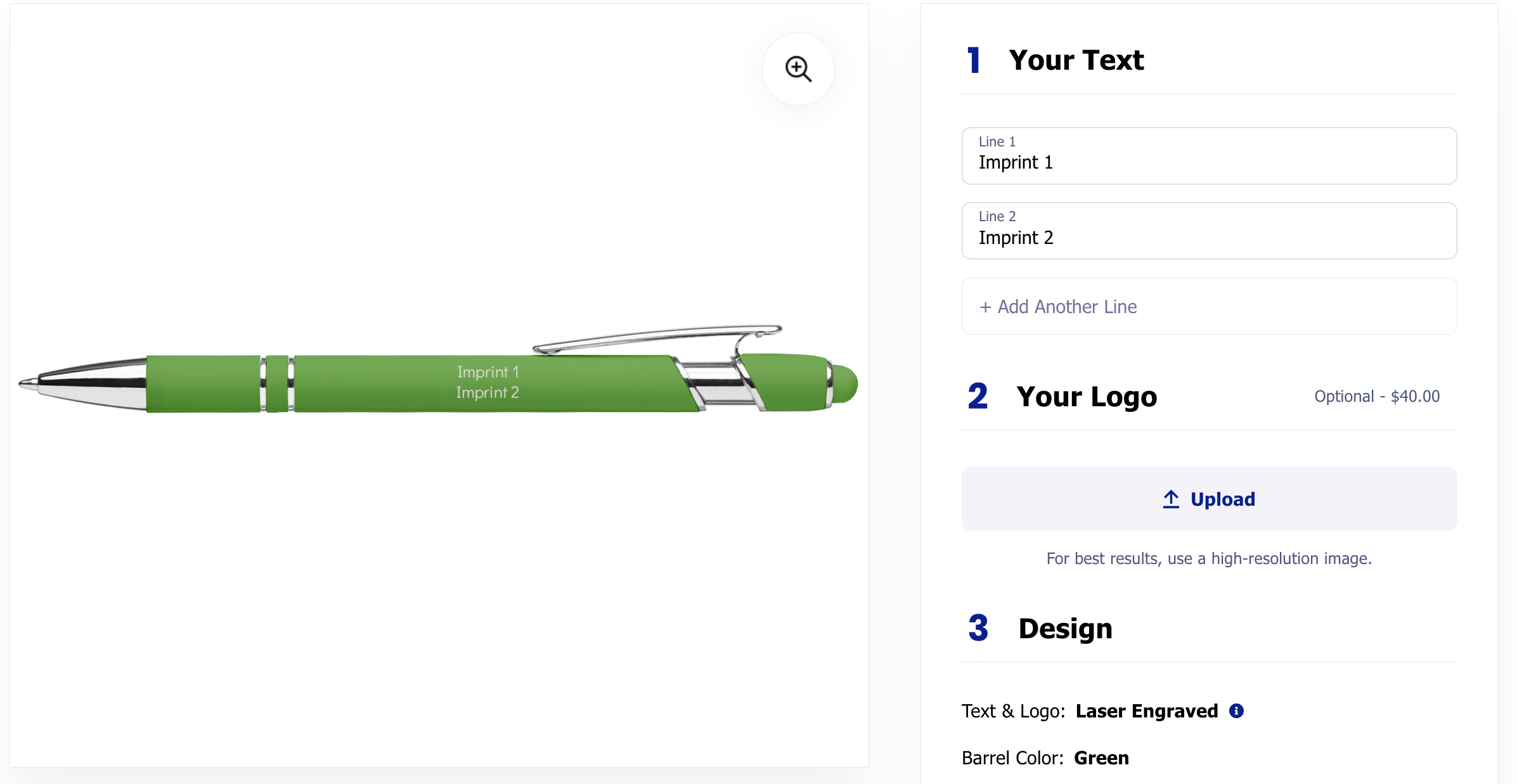Click the step number 3 marker
Image resolution: width=1517 pixels, height=784 pixels.
click(x=978, y=628)
